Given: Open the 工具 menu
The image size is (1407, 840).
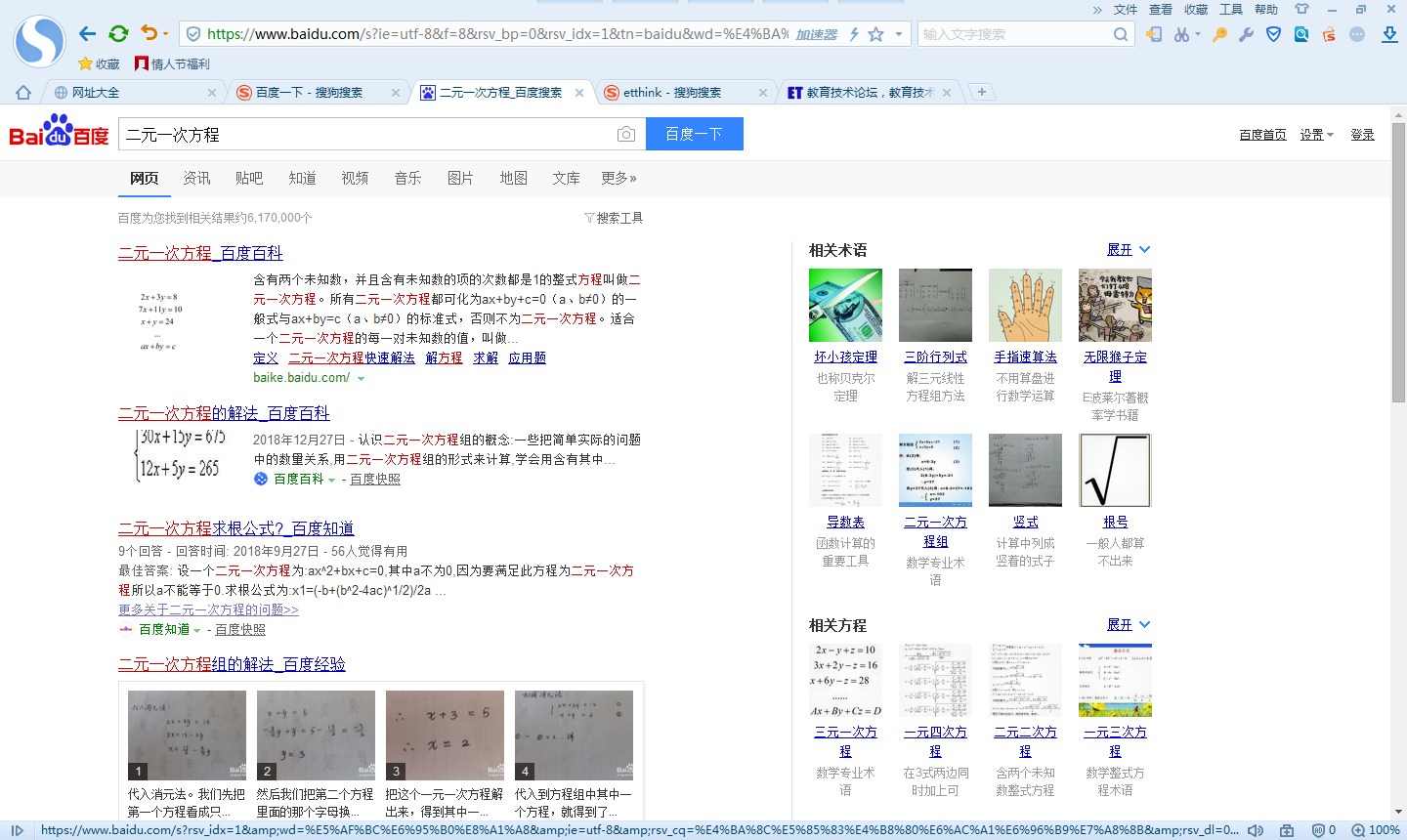Looking at the screenshot, I should pos(1231,10).
